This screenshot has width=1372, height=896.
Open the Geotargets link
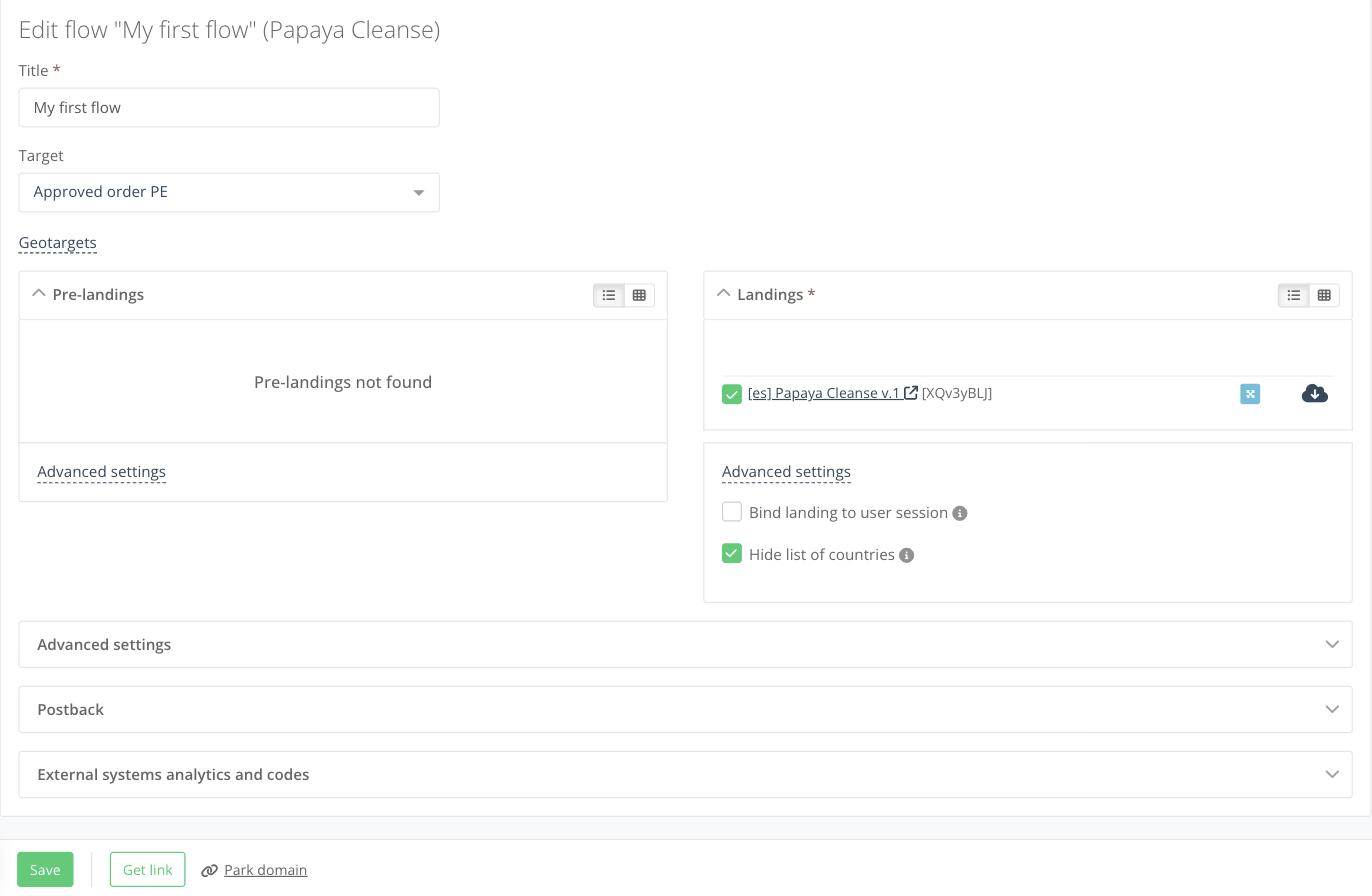(58, 243)
